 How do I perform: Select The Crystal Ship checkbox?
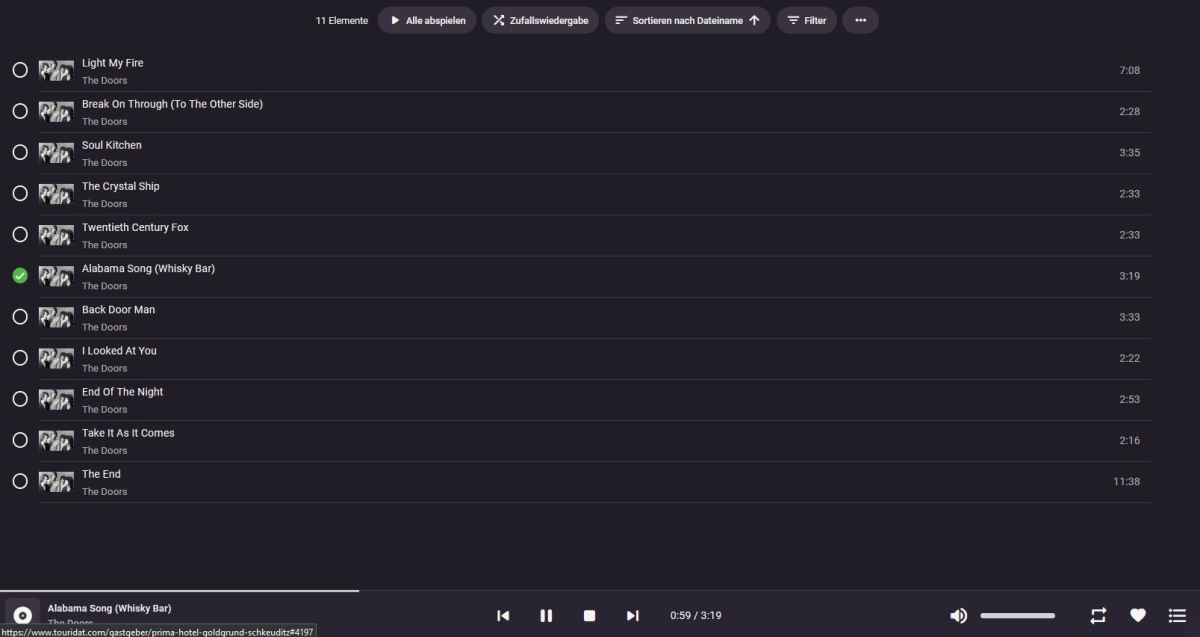(x=20, y=193)
